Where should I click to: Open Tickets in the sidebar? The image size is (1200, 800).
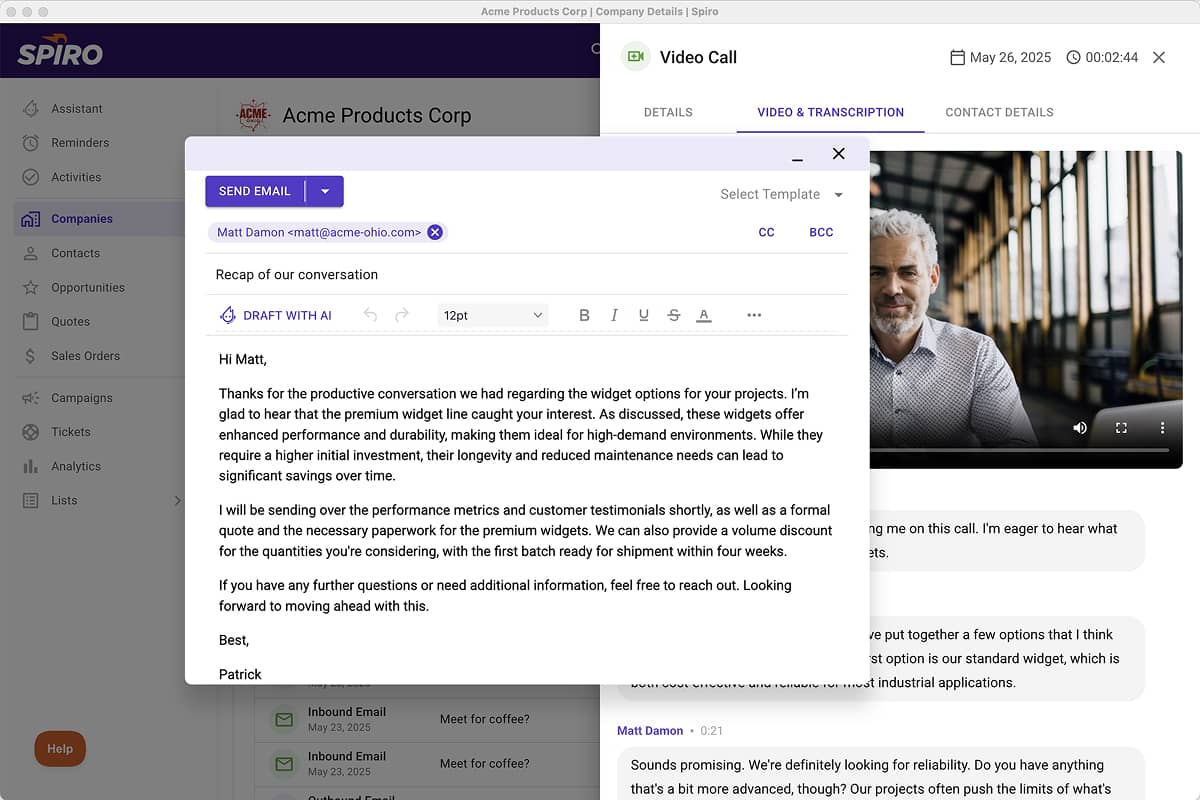[71, 431]
